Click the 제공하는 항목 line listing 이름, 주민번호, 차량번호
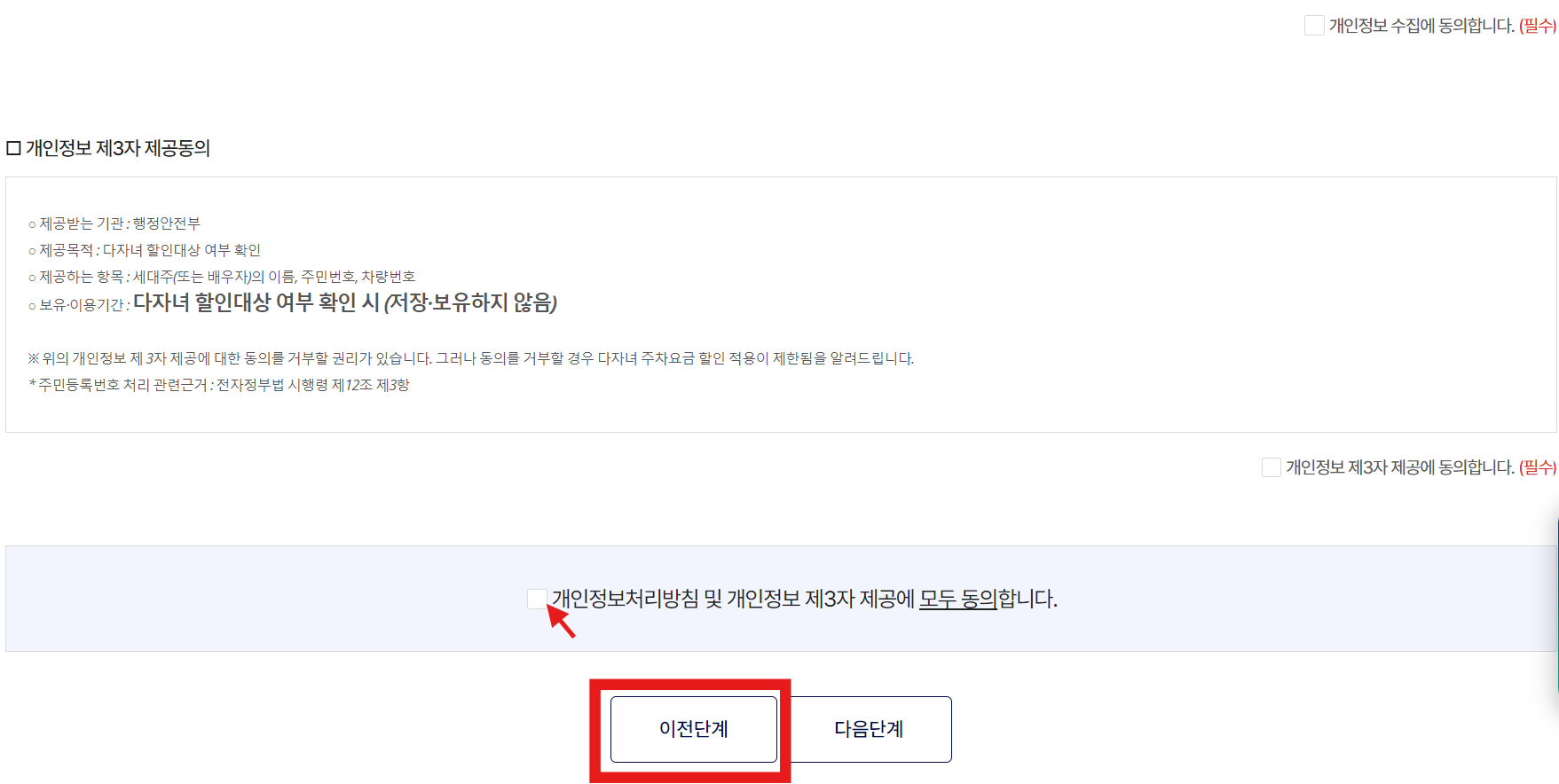1559x784 pixels. tap(222, 277)
